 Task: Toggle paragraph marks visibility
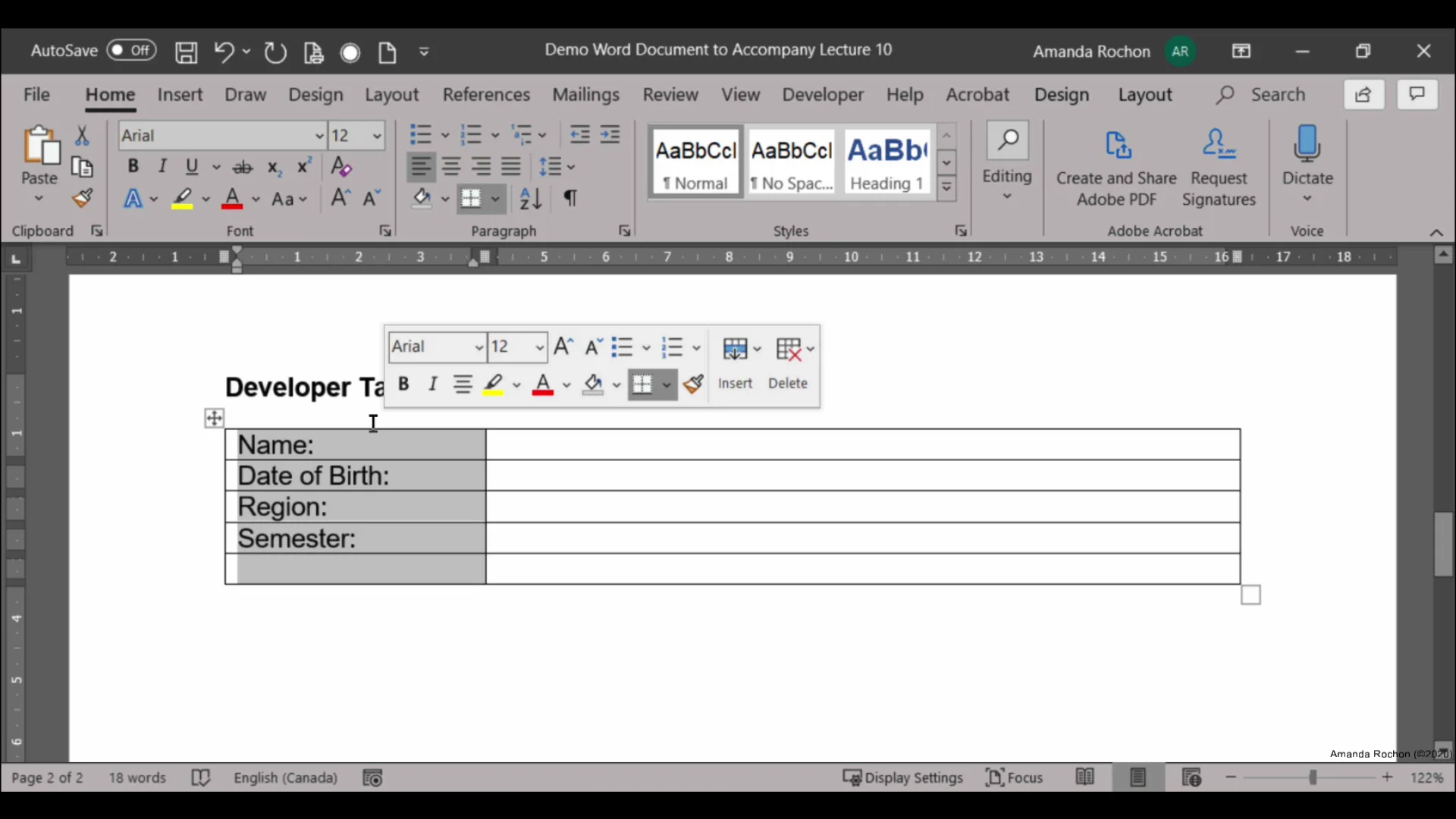[x=570, y=199]
